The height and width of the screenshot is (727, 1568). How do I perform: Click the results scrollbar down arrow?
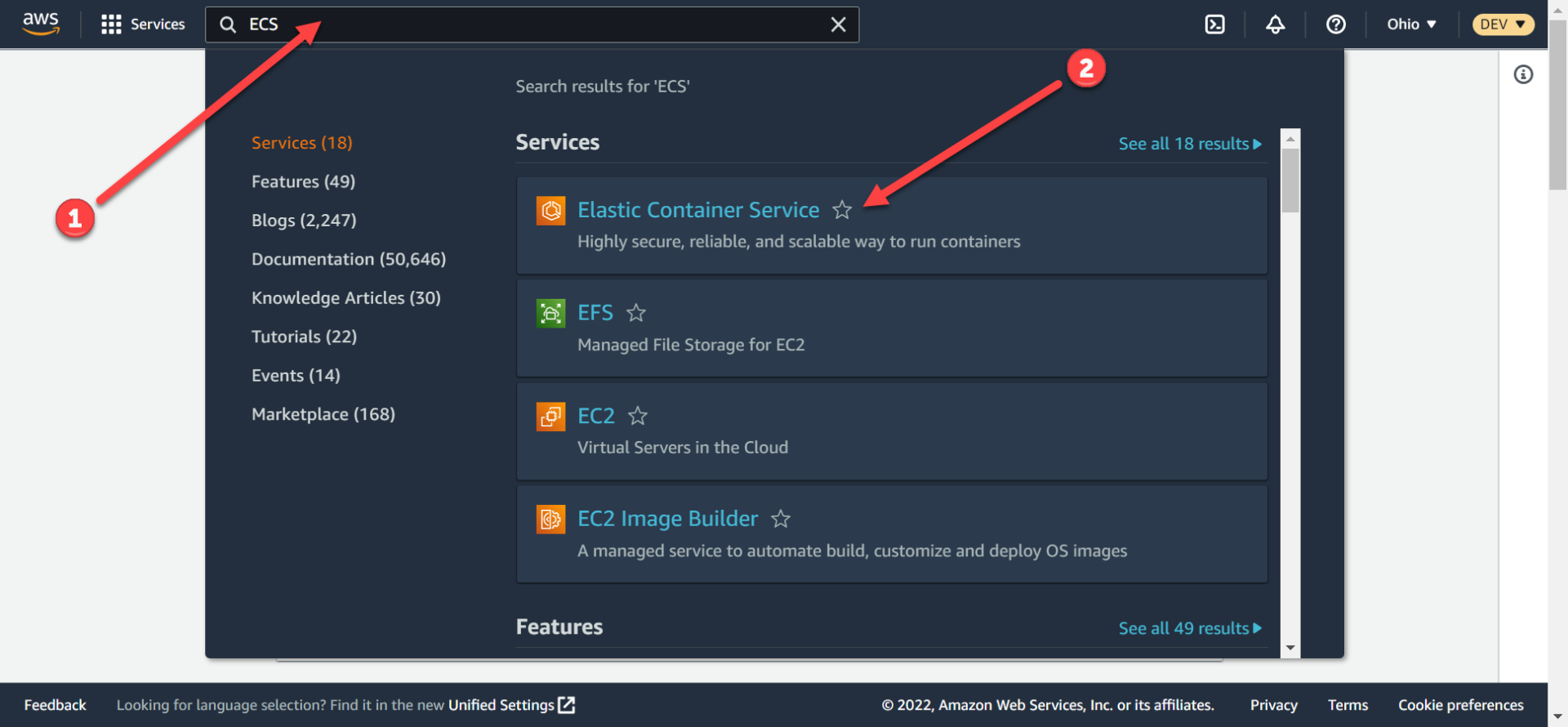click(1290, 648)
